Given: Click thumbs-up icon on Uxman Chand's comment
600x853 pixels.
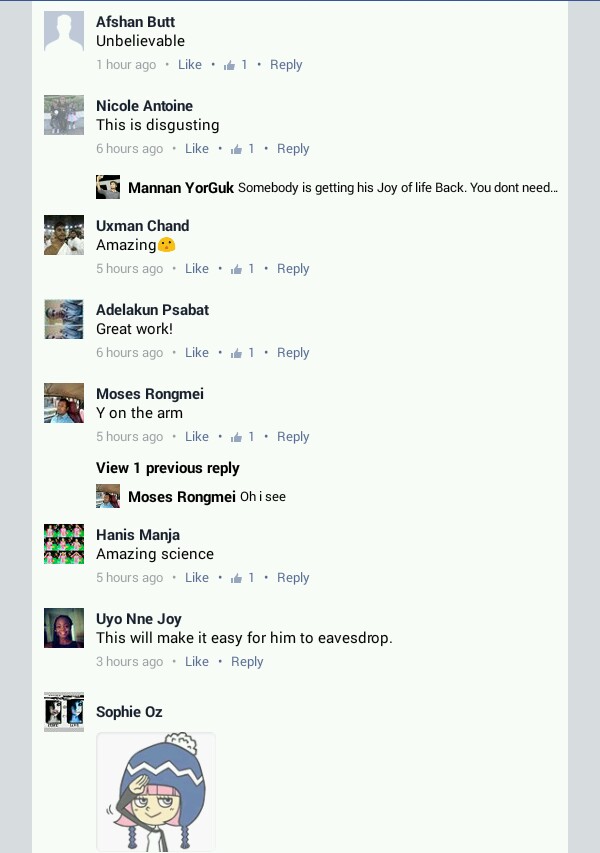Looking at the screenshot, I should [236, 269].
